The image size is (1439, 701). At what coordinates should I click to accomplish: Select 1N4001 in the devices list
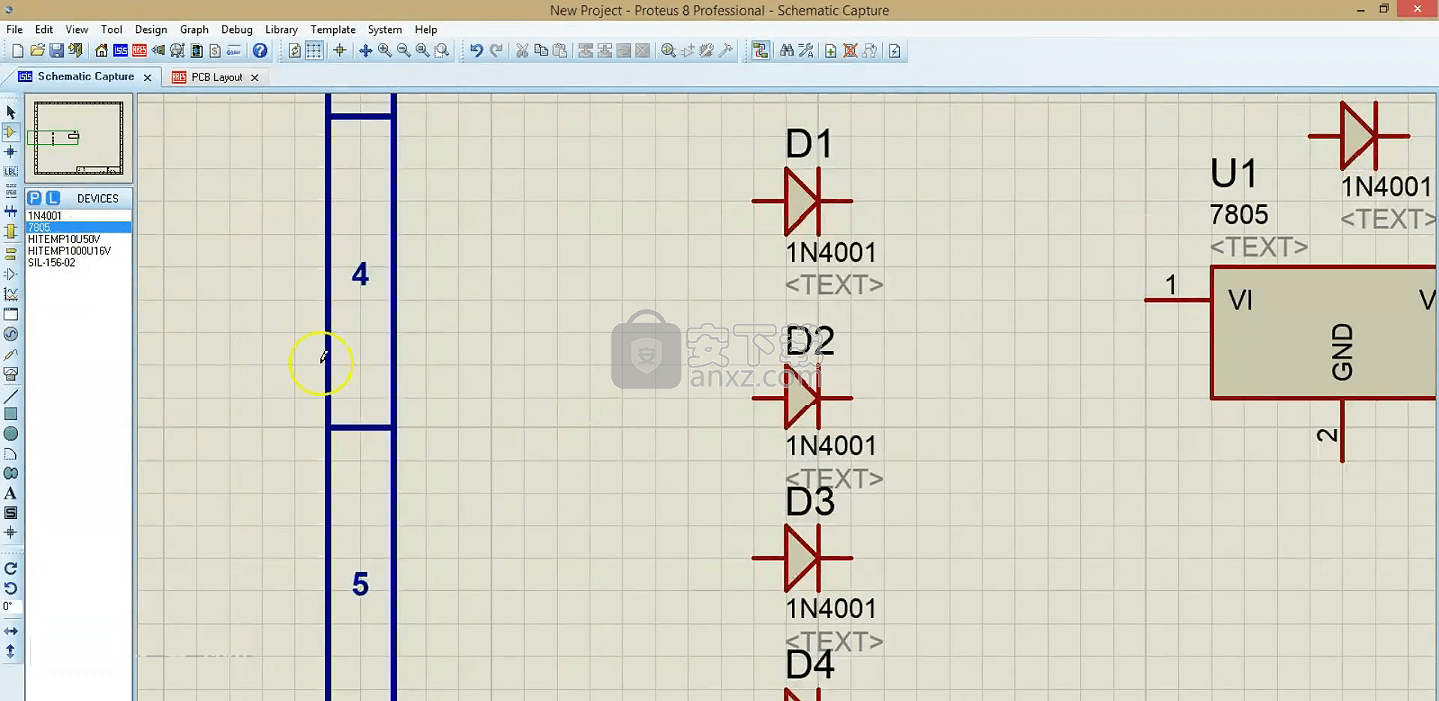point(79,216)
